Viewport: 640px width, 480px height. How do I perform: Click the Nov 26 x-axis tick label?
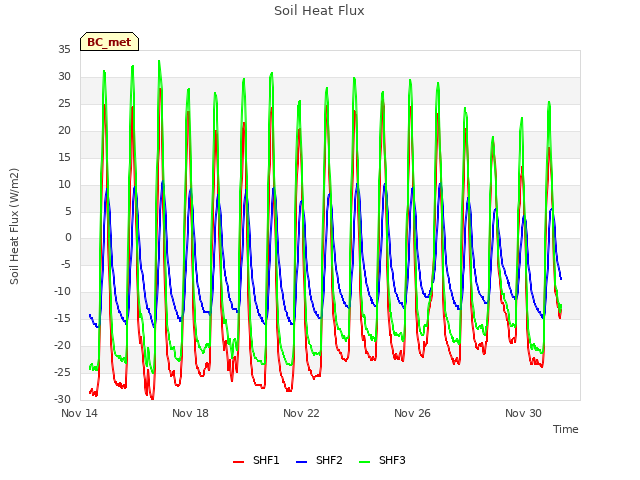point(412,413)
